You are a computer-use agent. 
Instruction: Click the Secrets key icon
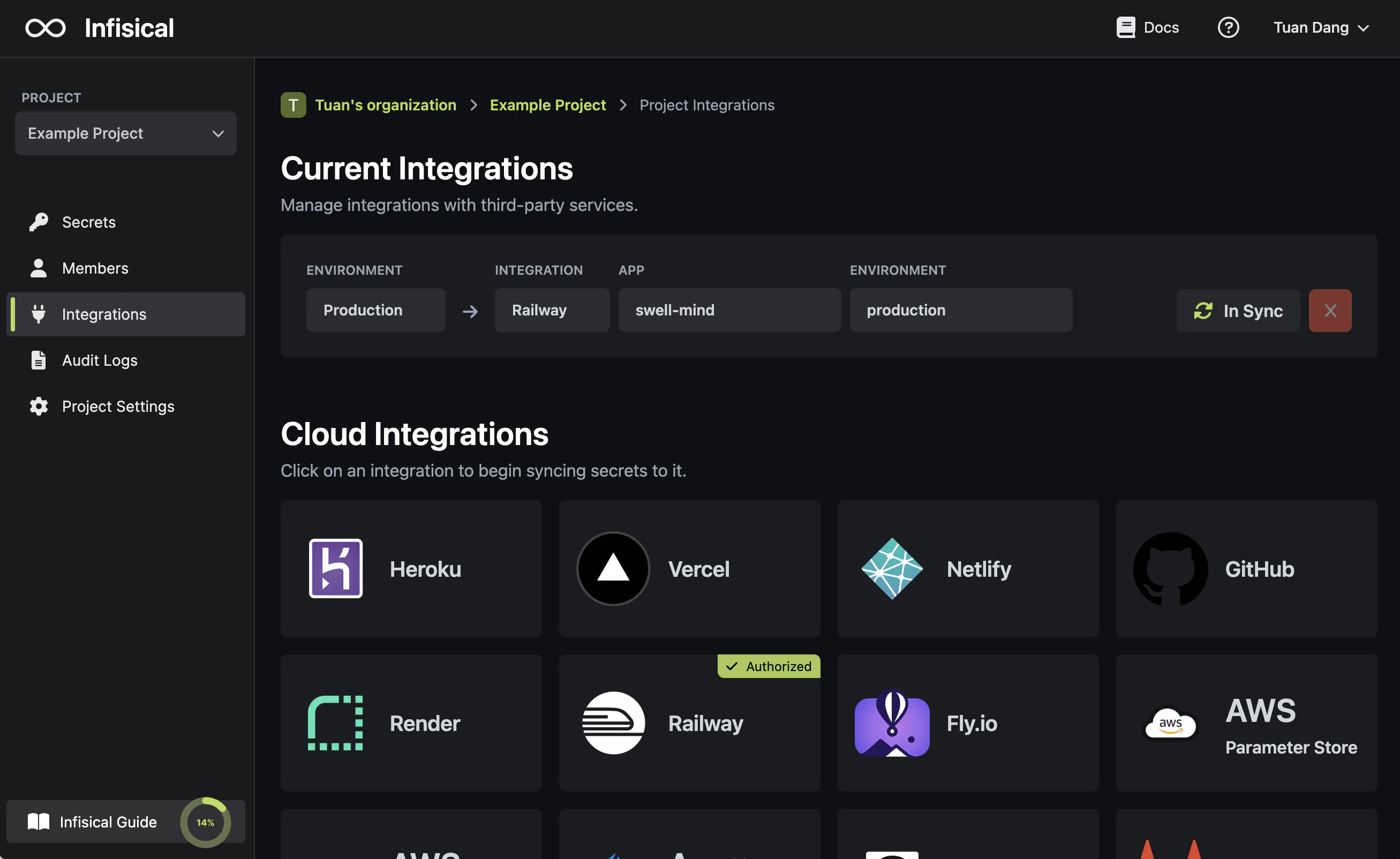pos(39,222)
